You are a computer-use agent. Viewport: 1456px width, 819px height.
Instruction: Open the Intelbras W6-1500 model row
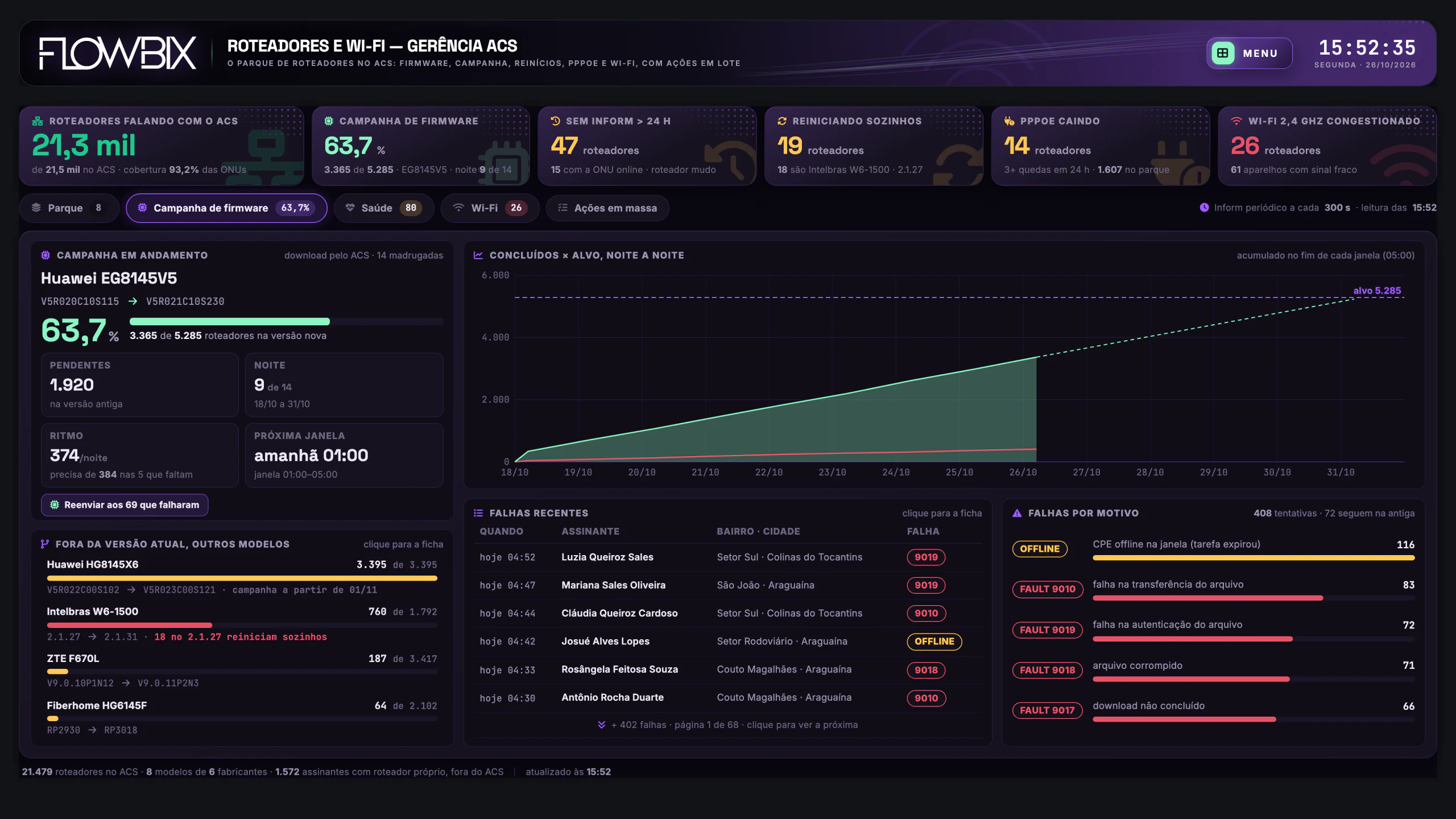[x=242, y=624]
